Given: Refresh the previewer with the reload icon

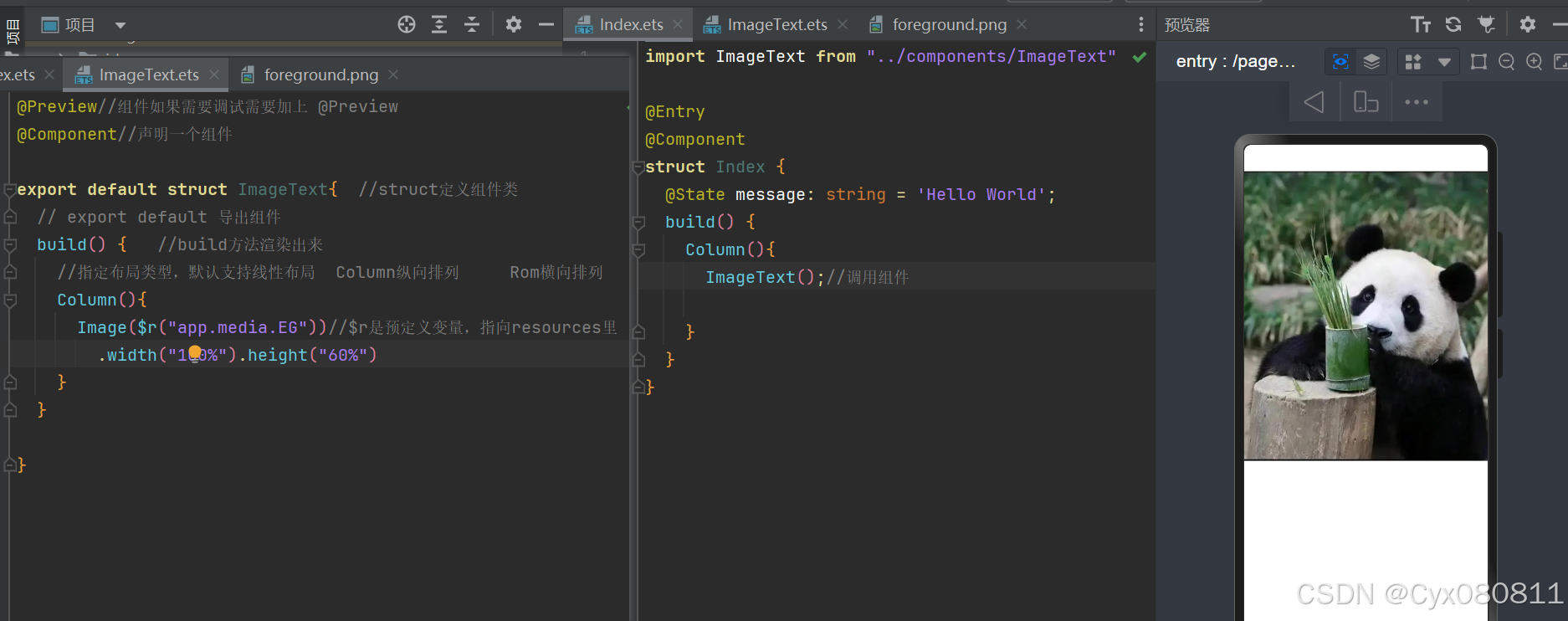Looking at the screenshot, I should tap(1453, 25).
